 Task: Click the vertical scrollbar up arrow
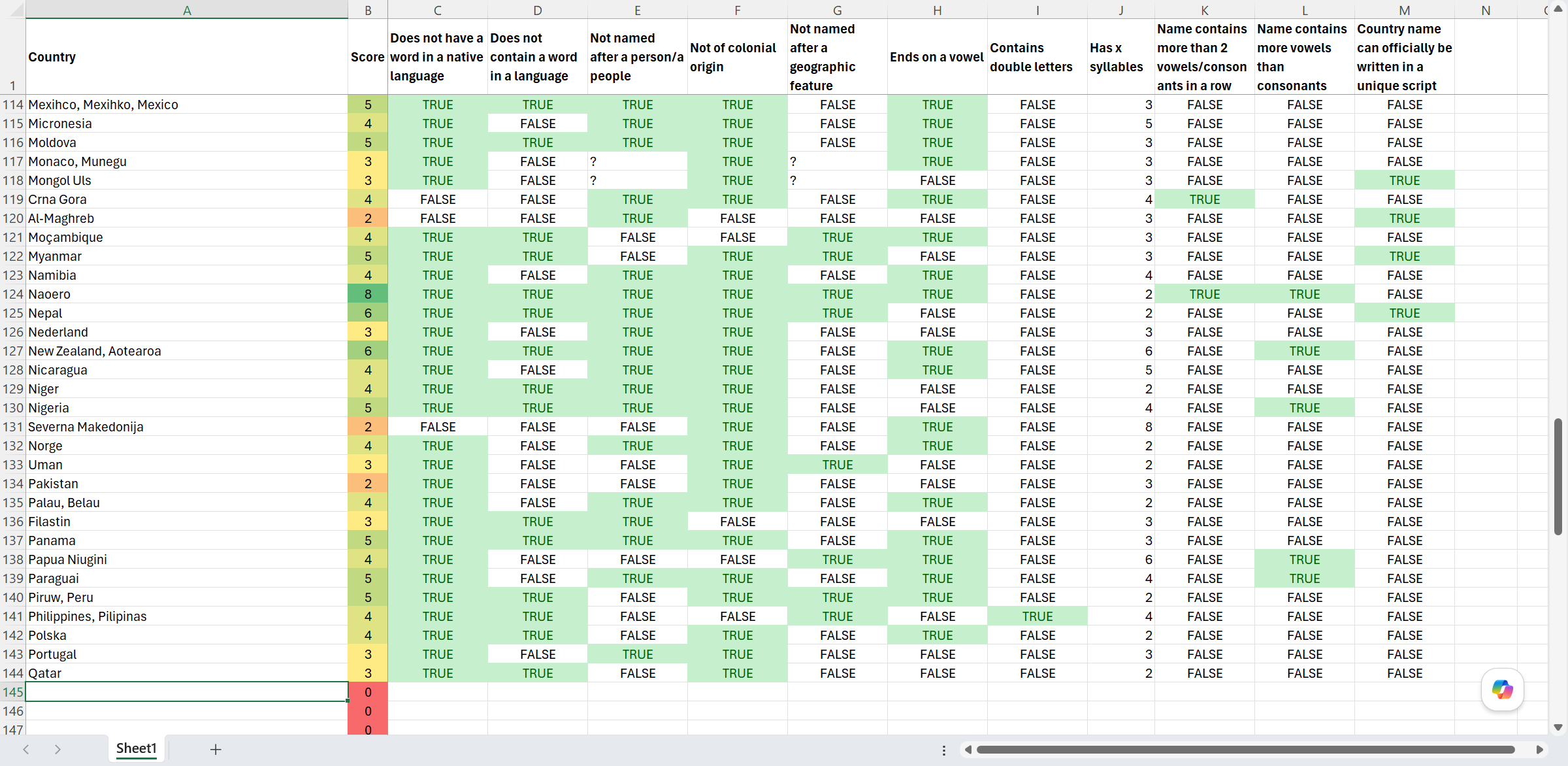pos(1558,9)
